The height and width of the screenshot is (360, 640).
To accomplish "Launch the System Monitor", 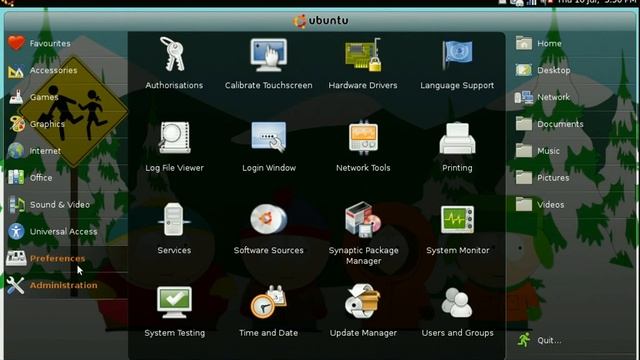I will [457, 220].
